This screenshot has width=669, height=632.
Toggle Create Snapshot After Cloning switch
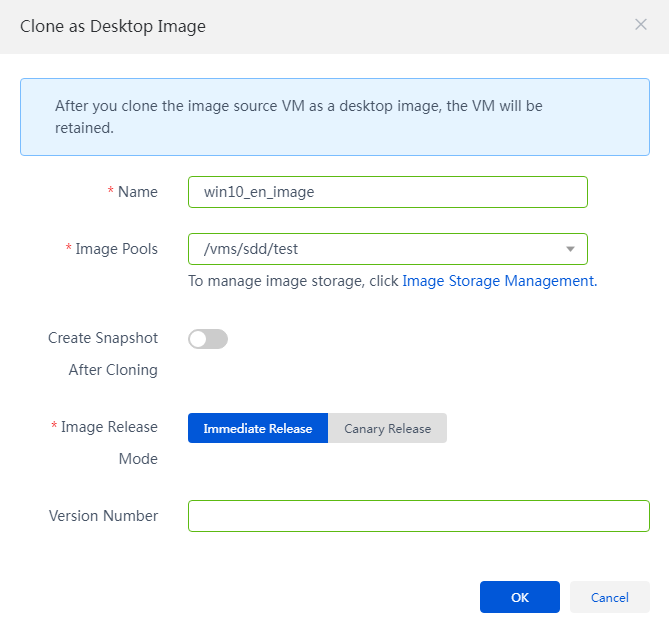(208, 339)
